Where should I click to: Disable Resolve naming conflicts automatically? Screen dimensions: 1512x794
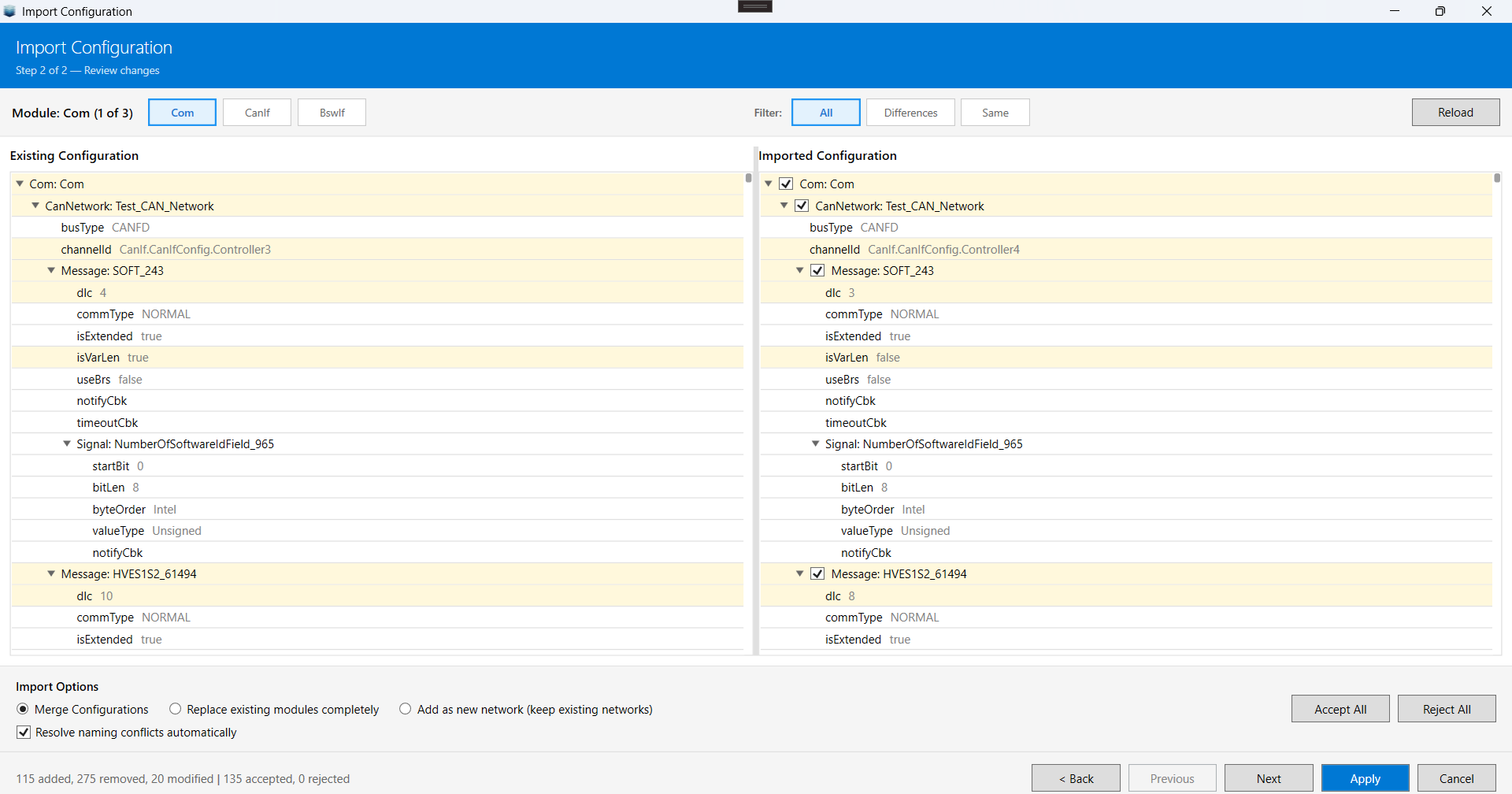pyautogui.click(x=24, y=732)
